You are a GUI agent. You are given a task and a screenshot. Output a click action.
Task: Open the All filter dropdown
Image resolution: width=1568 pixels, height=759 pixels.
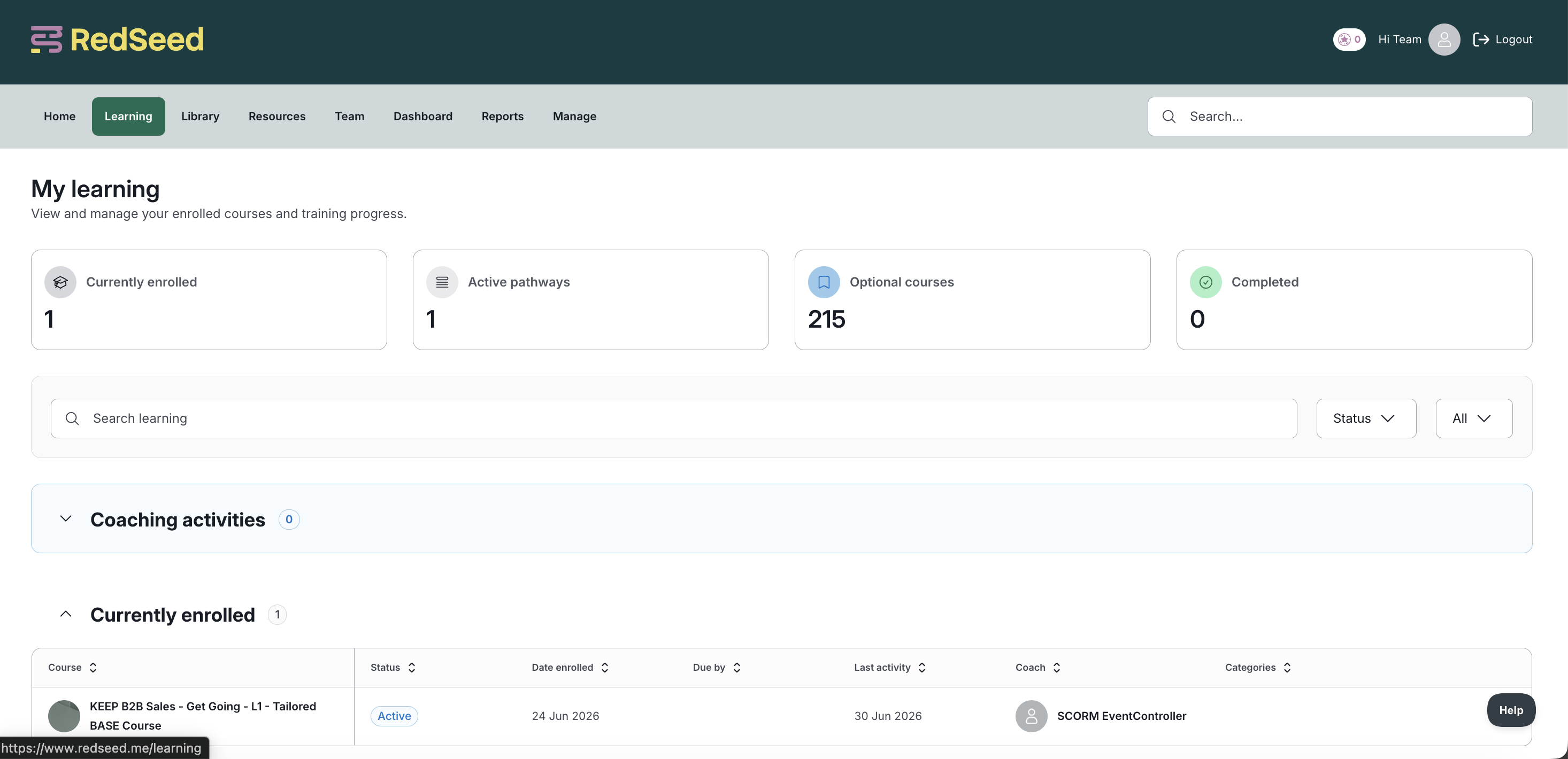coord(1474,419)
